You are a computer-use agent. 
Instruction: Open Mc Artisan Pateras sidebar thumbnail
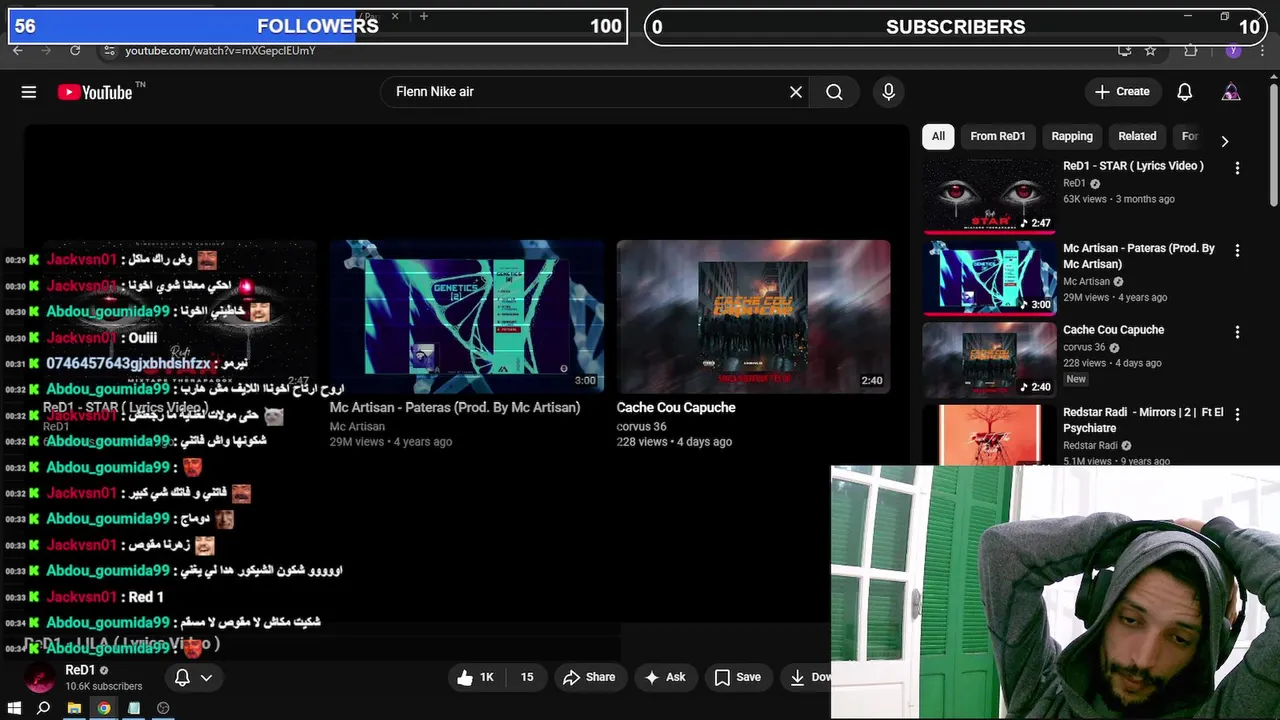point(989,278)
